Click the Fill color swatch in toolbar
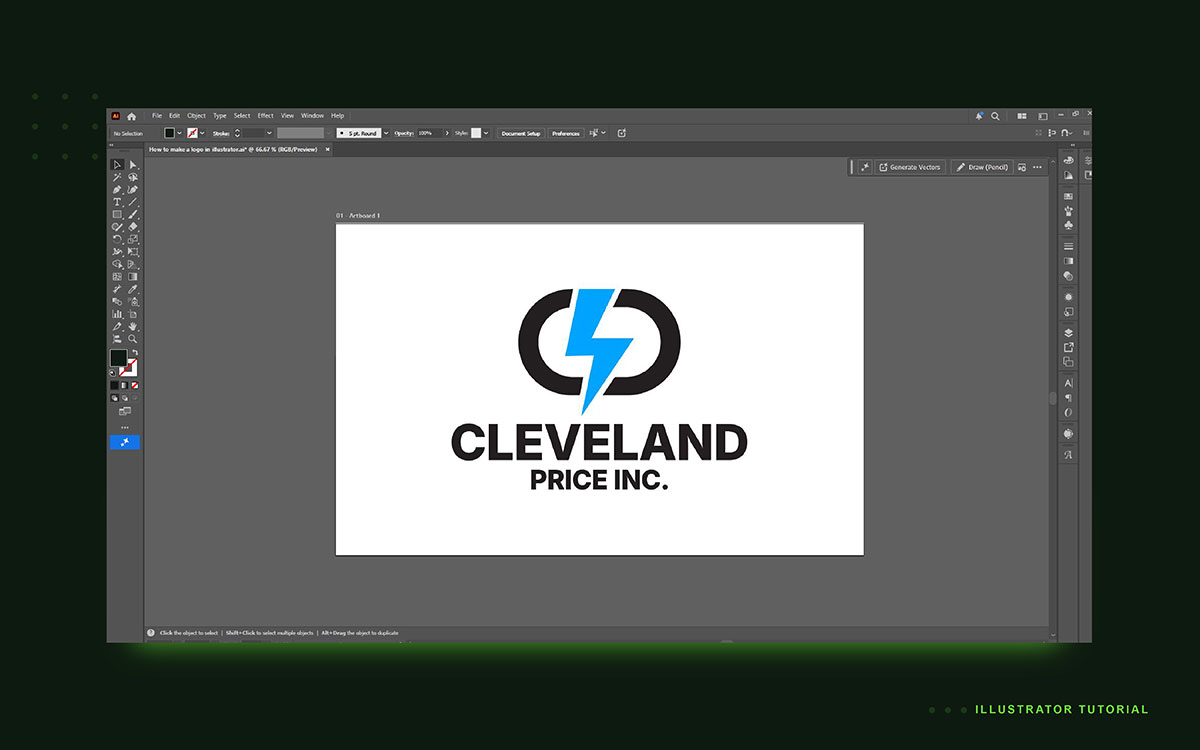Screen dimensions: 1200x750 118,358
